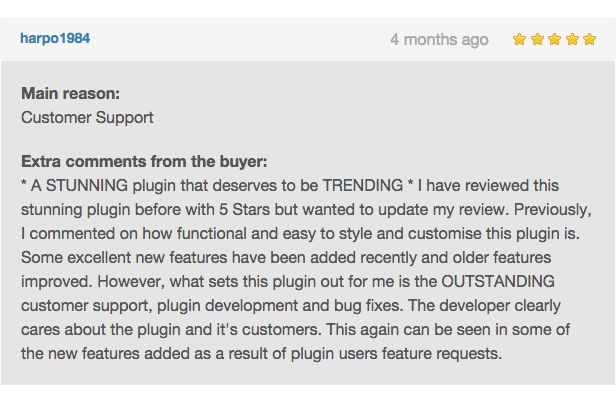Click the '4 months ago' timestamp

point(439,40)
